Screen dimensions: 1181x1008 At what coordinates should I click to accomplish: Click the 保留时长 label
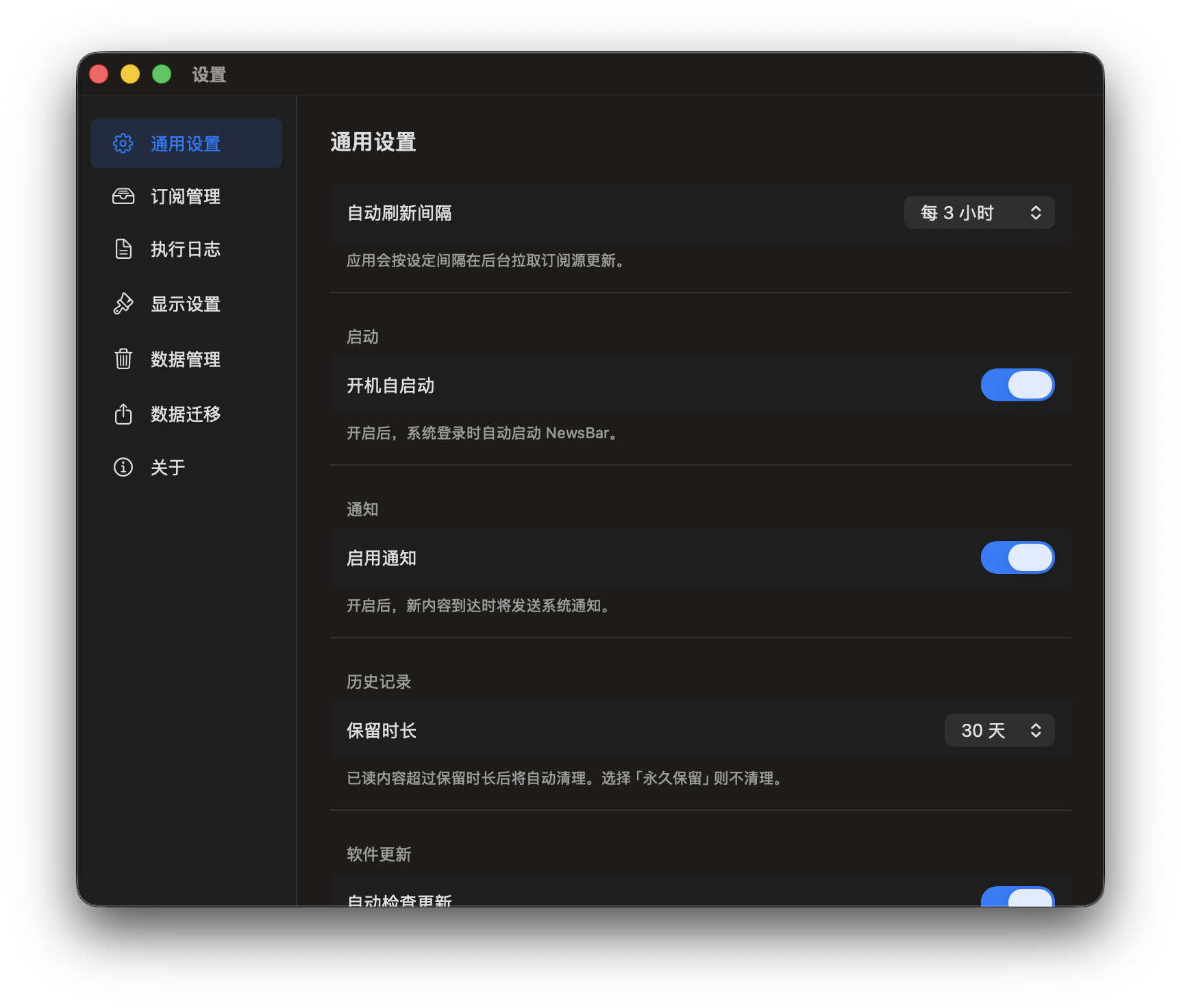pos(382,731)
